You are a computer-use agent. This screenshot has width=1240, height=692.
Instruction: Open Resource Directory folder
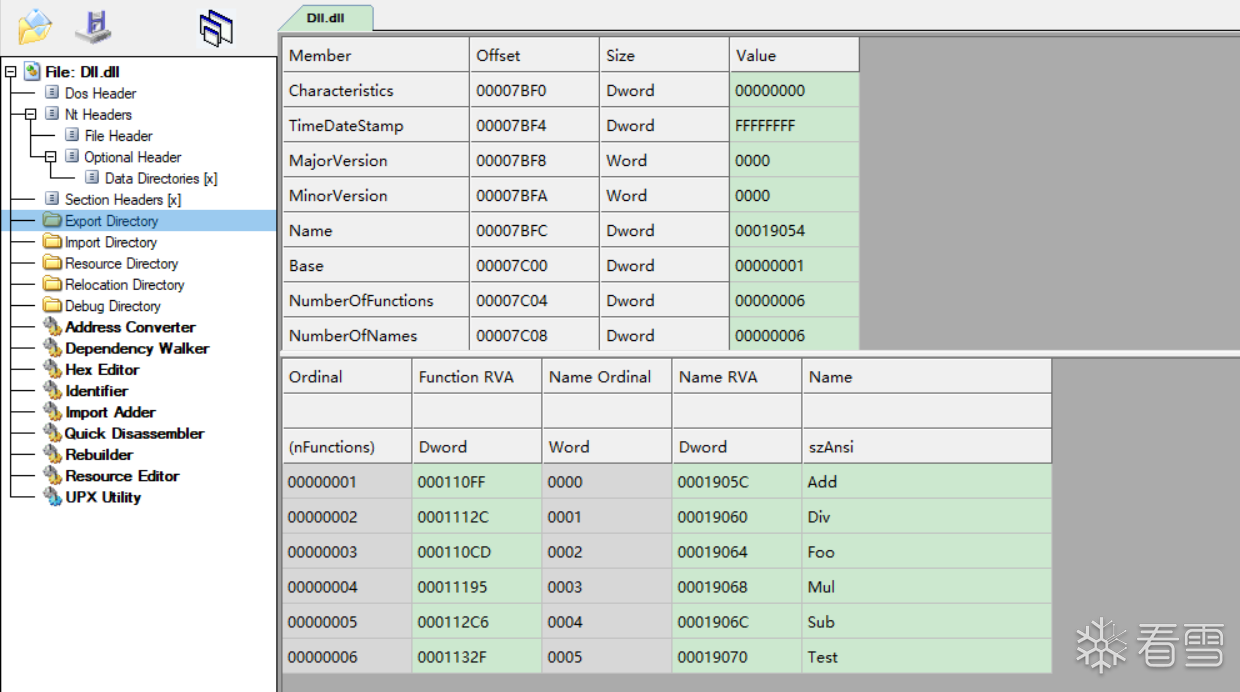(x=121, y=263)
